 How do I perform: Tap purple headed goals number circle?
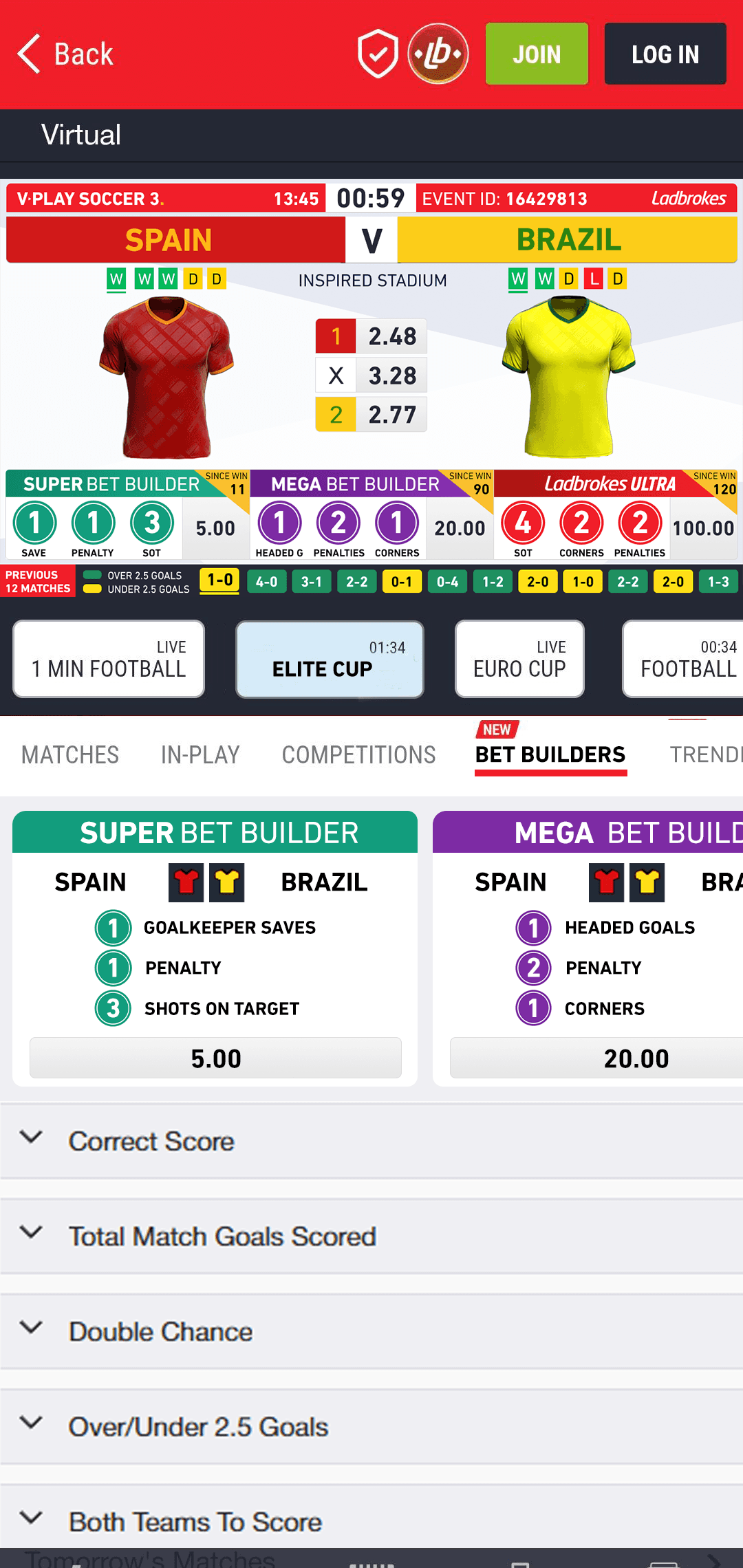533,928
